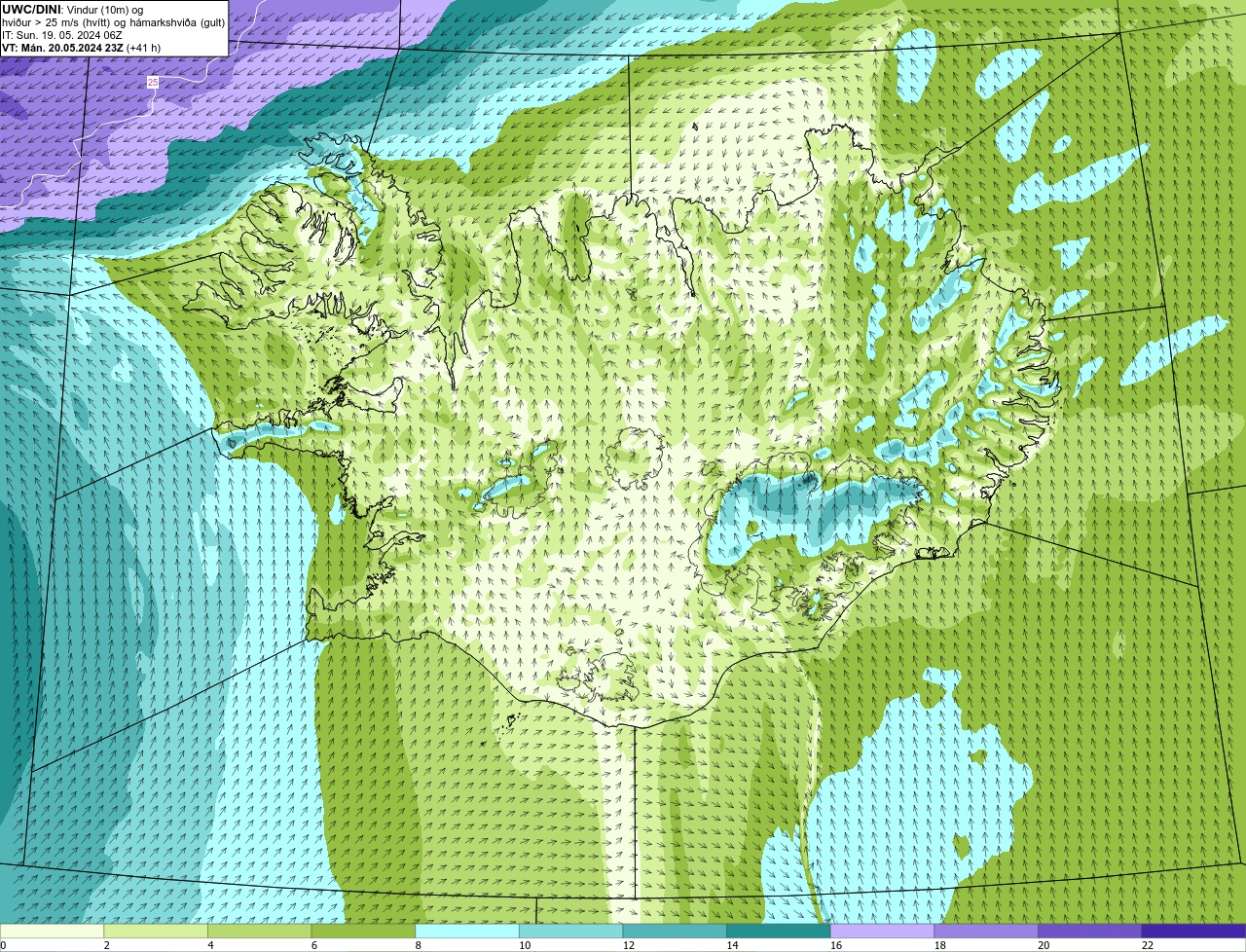Click the '25' gust contour label
This screenshot has height=952, width=1246.
153,83
